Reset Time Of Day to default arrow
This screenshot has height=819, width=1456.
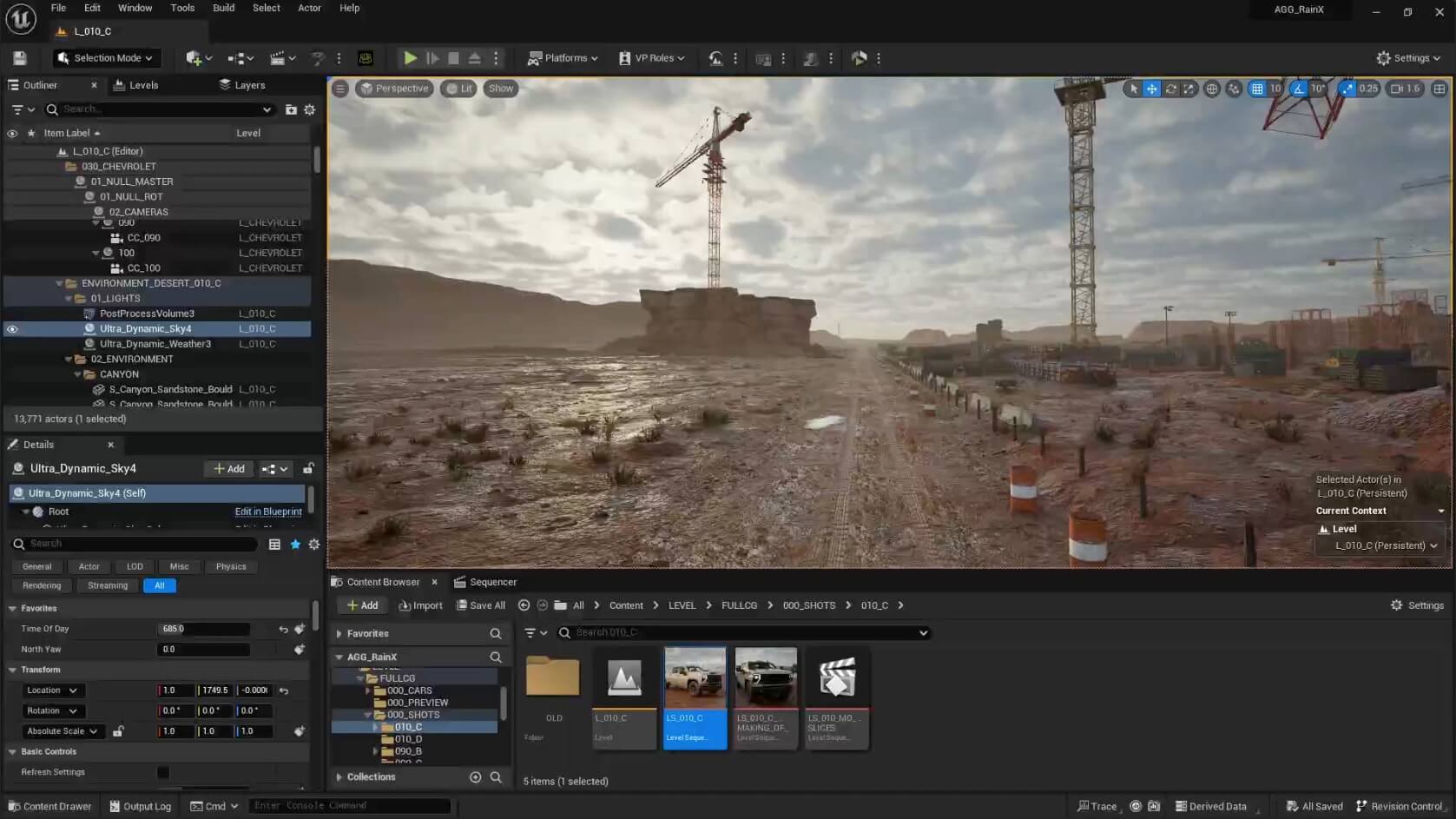(283, 629)
